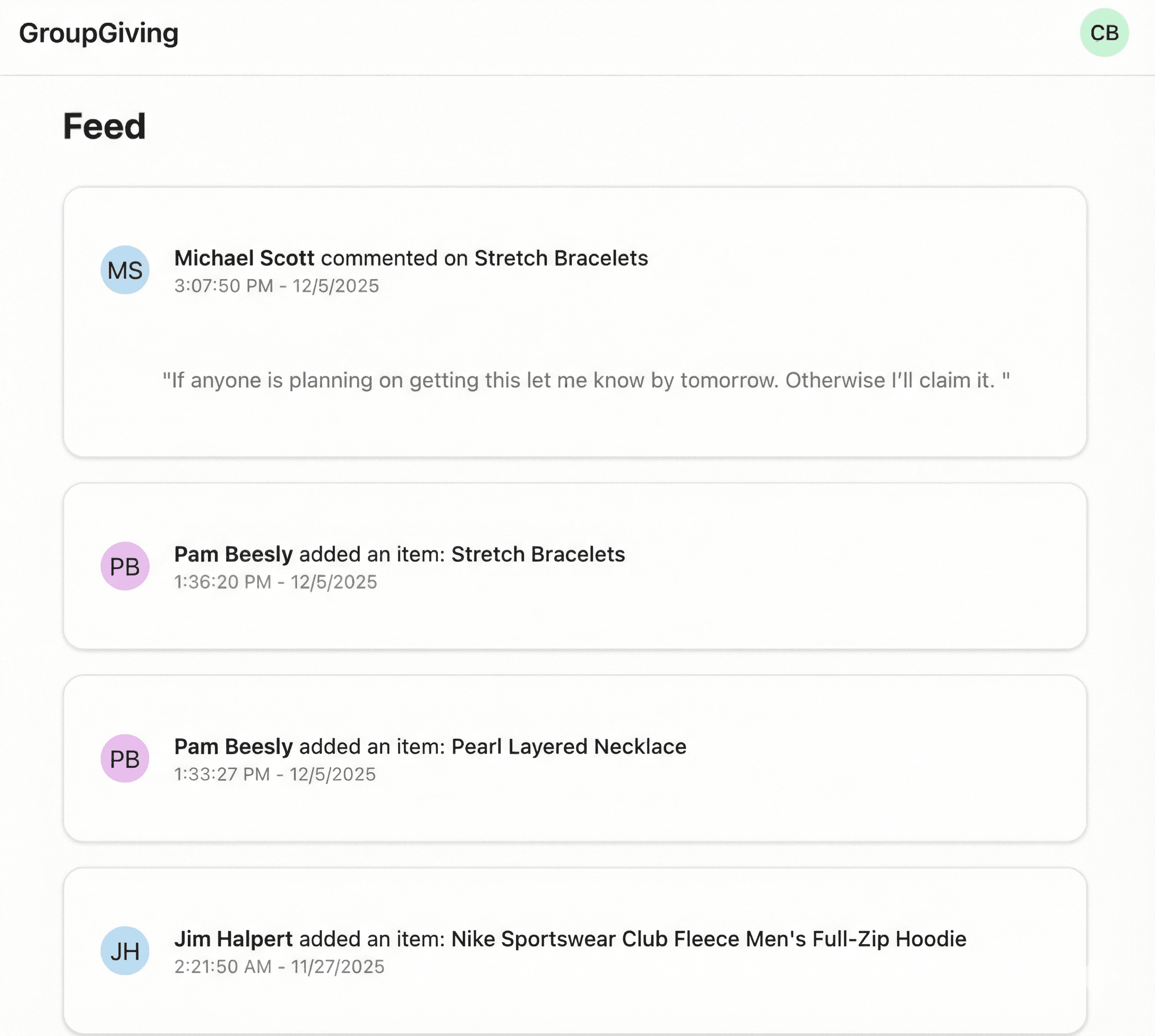Open the GroupGiving home logo
1155x1036 pixels.
tap(98, 33)
